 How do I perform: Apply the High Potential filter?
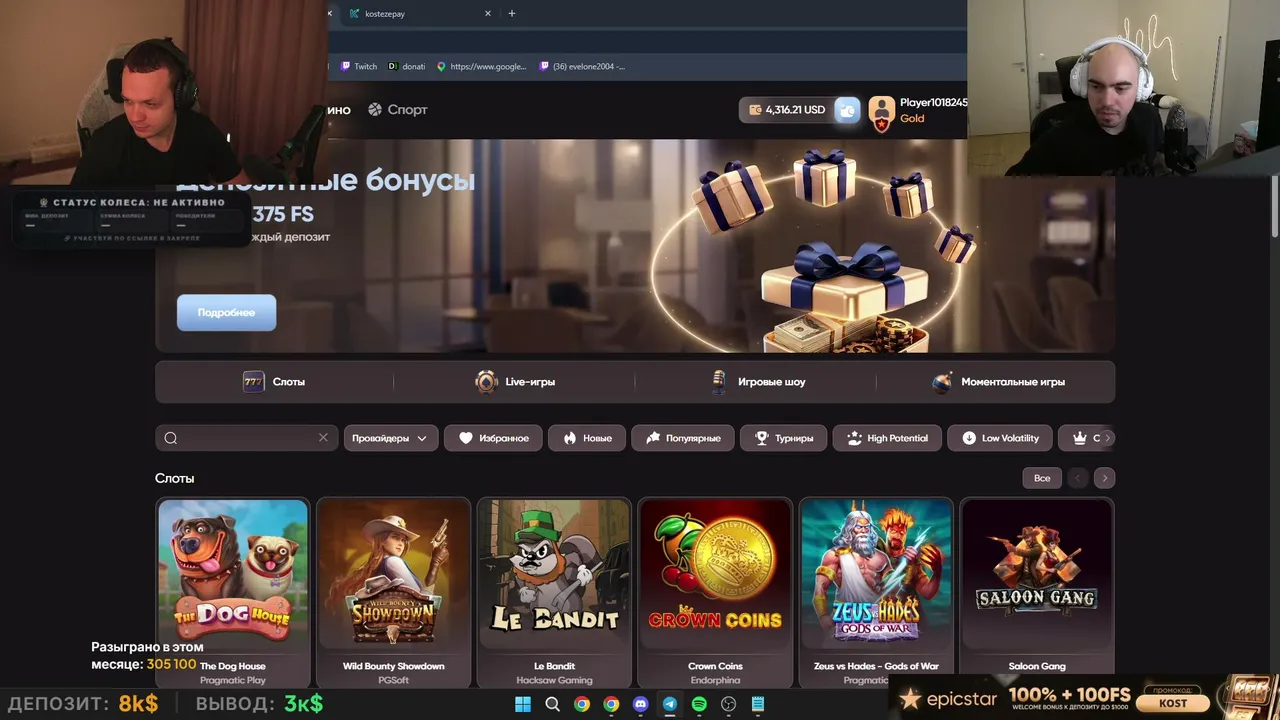887,438
